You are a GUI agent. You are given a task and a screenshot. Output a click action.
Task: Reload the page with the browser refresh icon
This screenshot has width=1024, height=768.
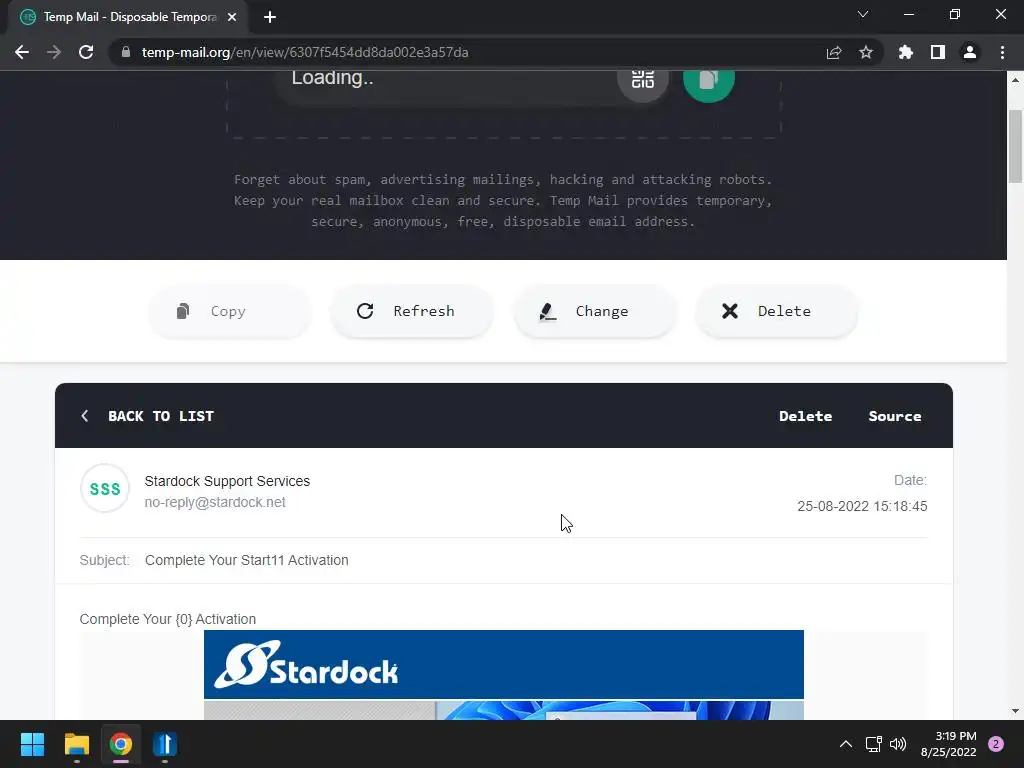tap(86, 52)
